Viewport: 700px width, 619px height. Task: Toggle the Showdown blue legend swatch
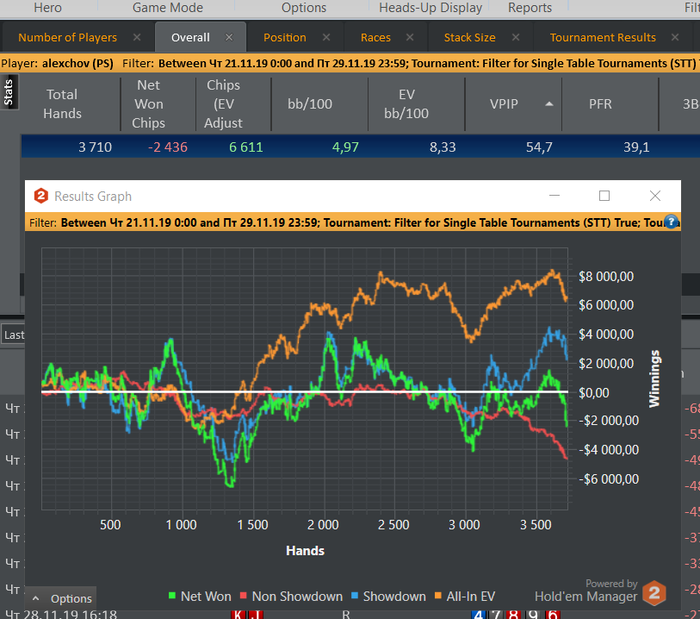click(x=354, y=595)
